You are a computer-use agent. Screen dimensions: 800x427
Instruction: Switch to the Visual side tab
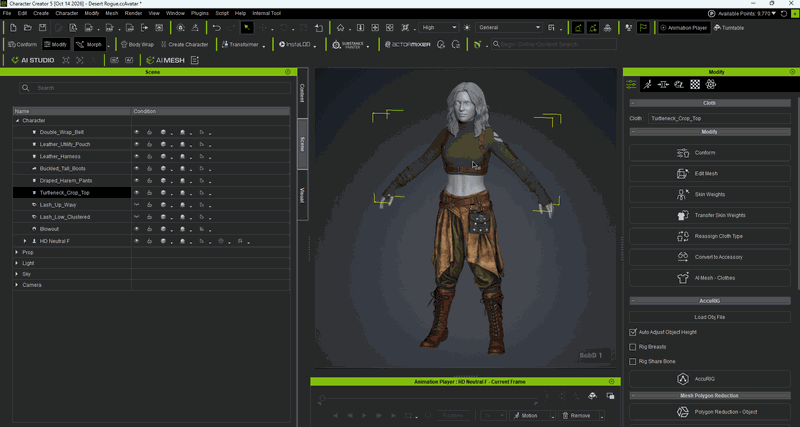pyautogui.click(x=302, y=195)
